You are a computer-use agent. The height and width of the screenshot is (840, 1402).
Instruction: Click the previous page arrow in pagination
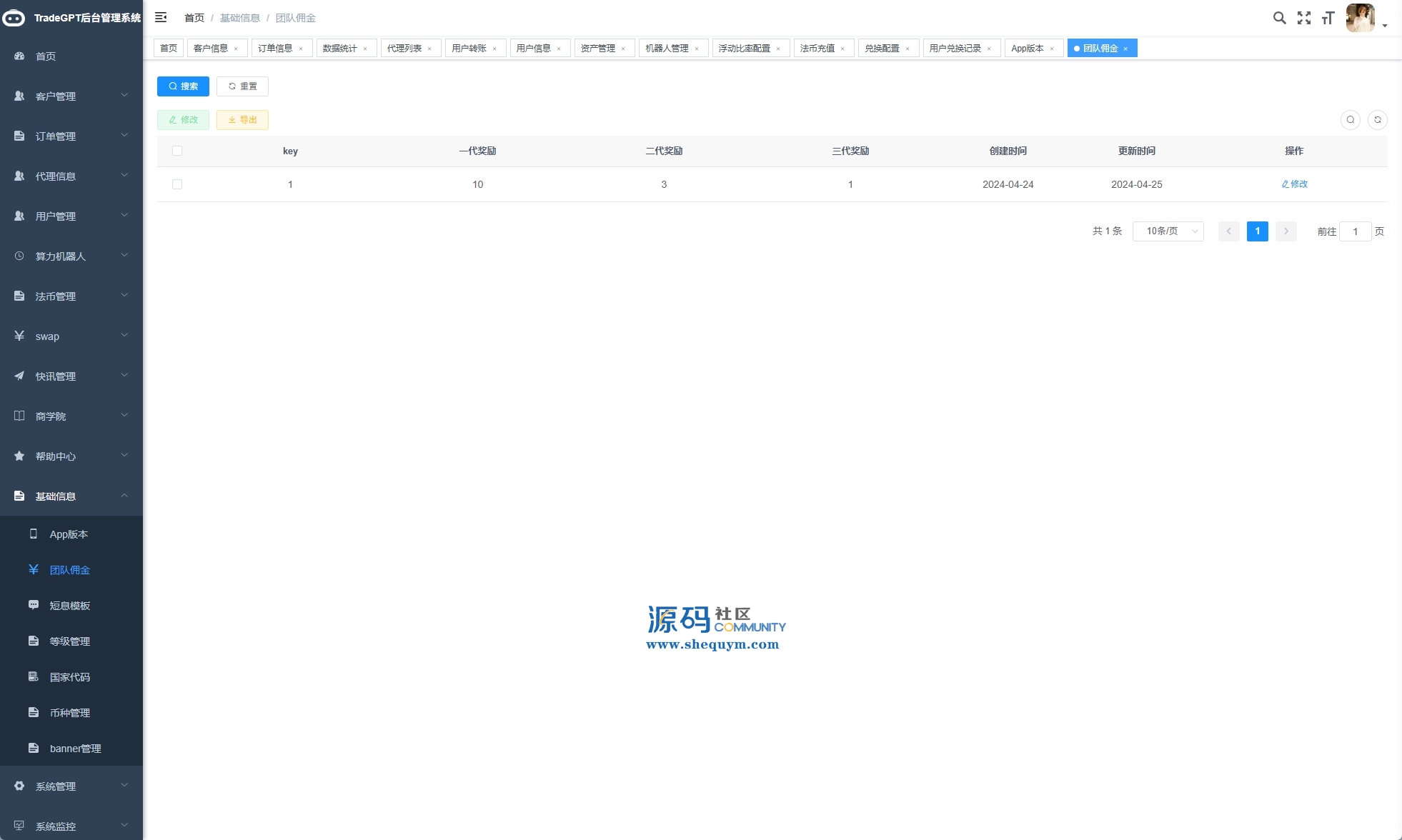(1228, 231)
